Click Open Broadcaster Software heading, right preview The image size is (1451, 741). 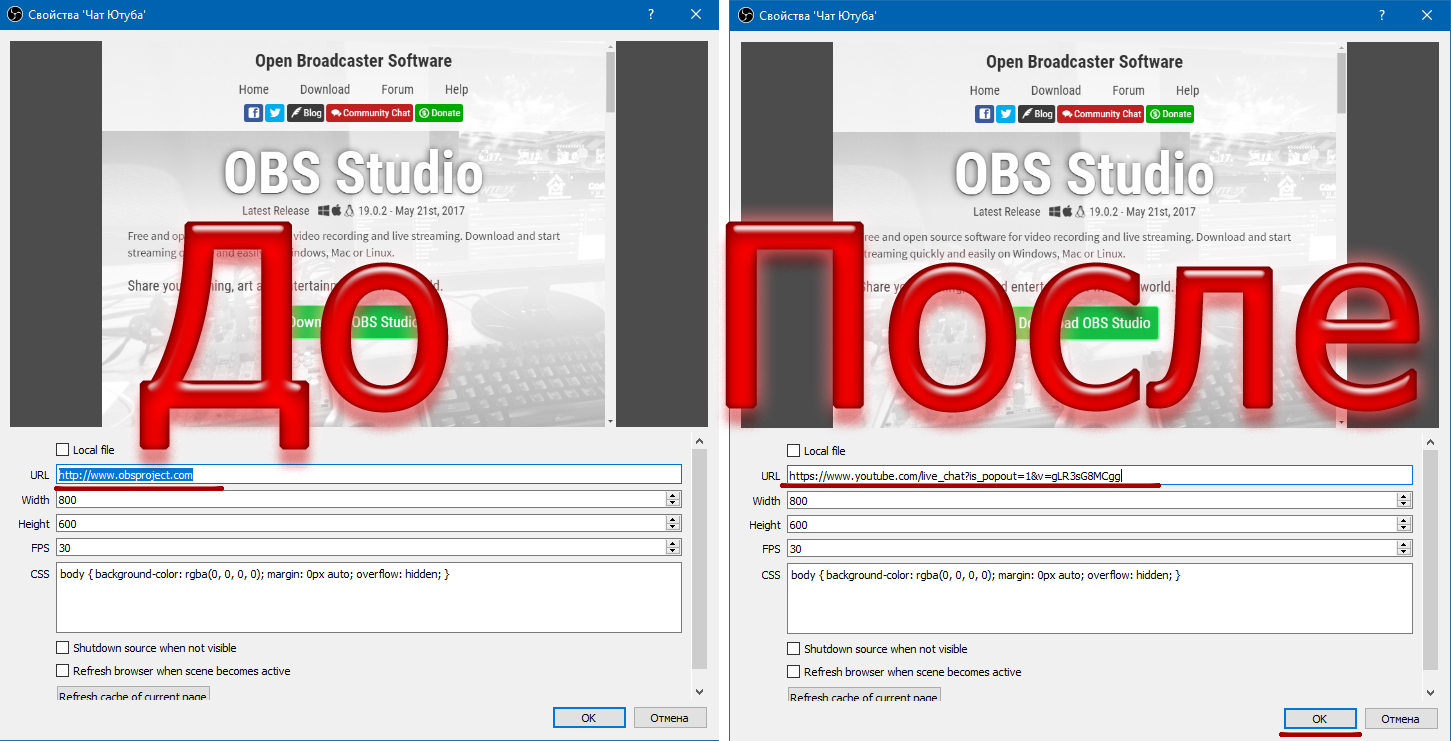[x=1084, y=62]
